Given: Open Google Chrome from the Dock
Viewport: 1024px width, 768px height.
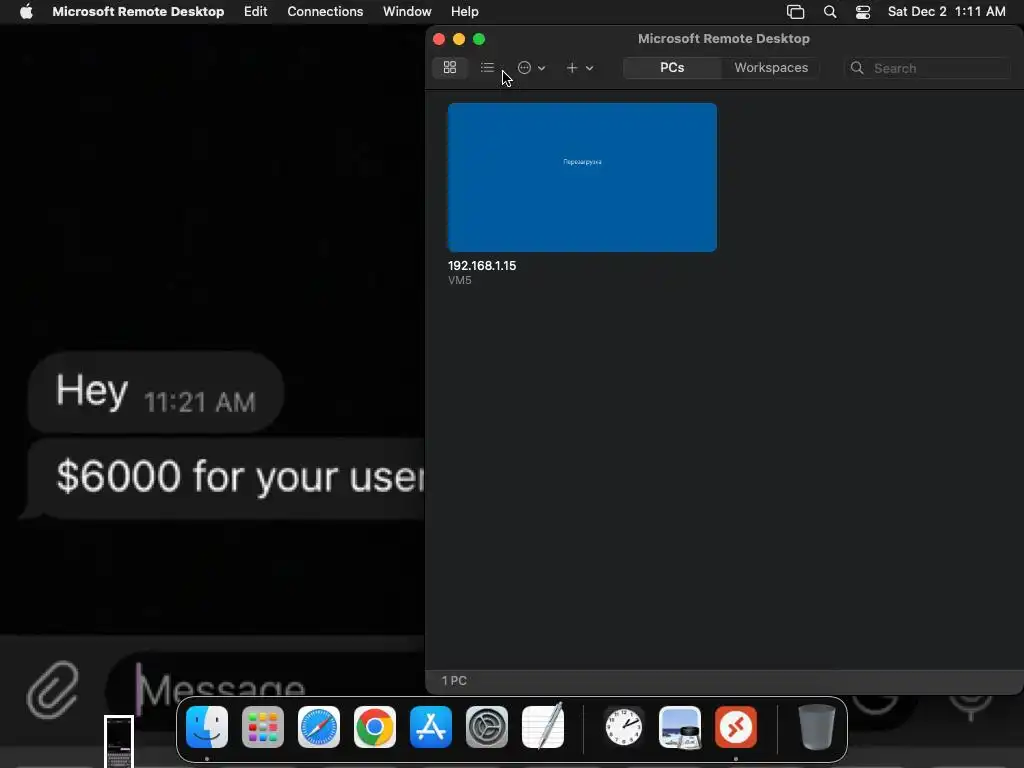Looking at the screenshot, I should click(x=375, y=727).
